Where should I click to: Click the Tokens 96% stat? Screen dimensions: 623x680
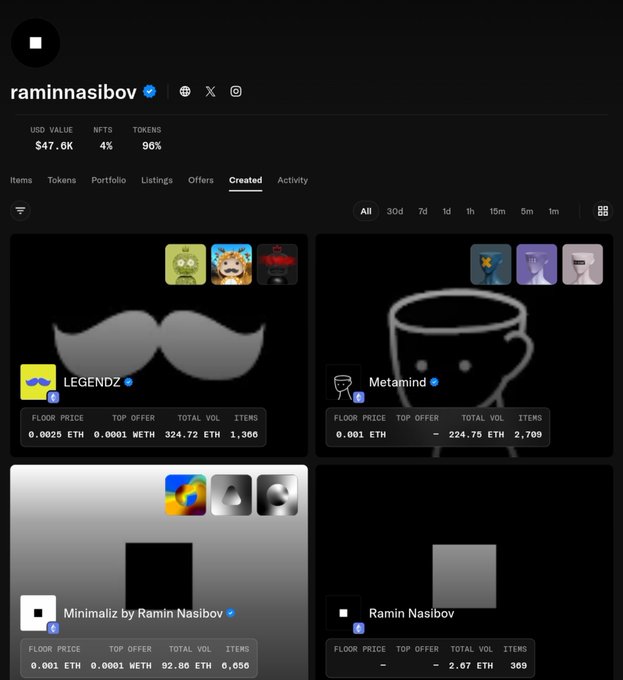pyautogui.click(x=147, y=139)
